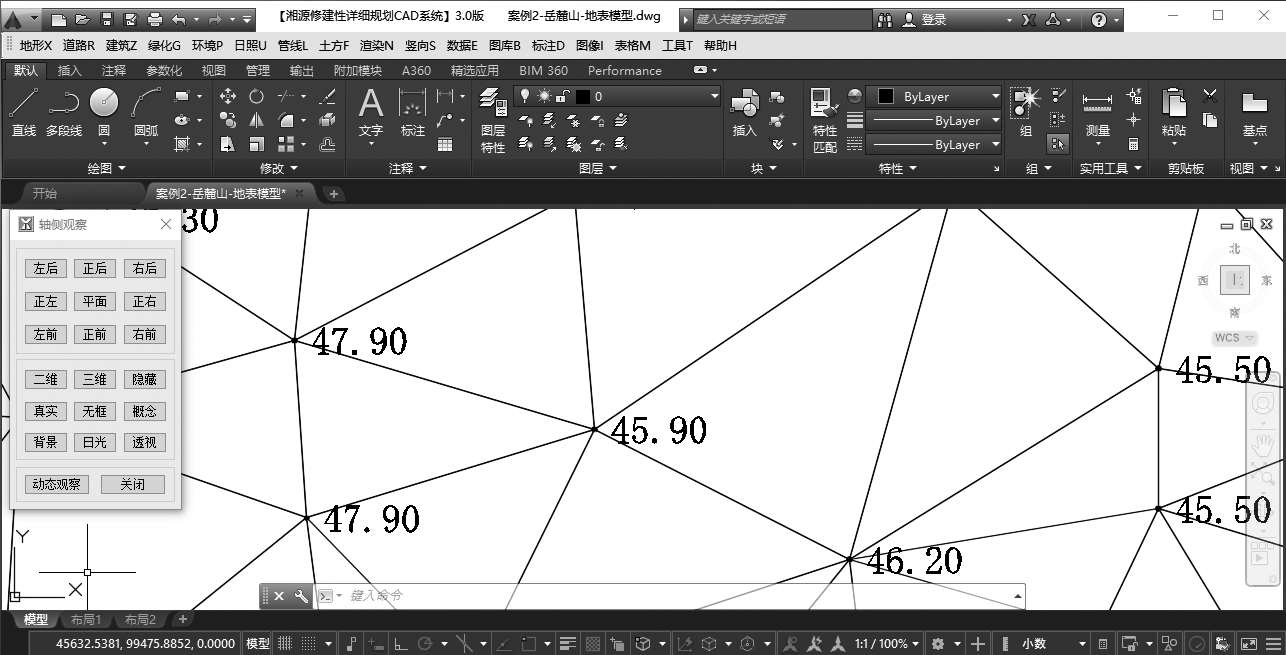Viewport: 1286px width, 655px height.
Task: Select the Arc (圆弧) tool
Action: pos(146,112)
